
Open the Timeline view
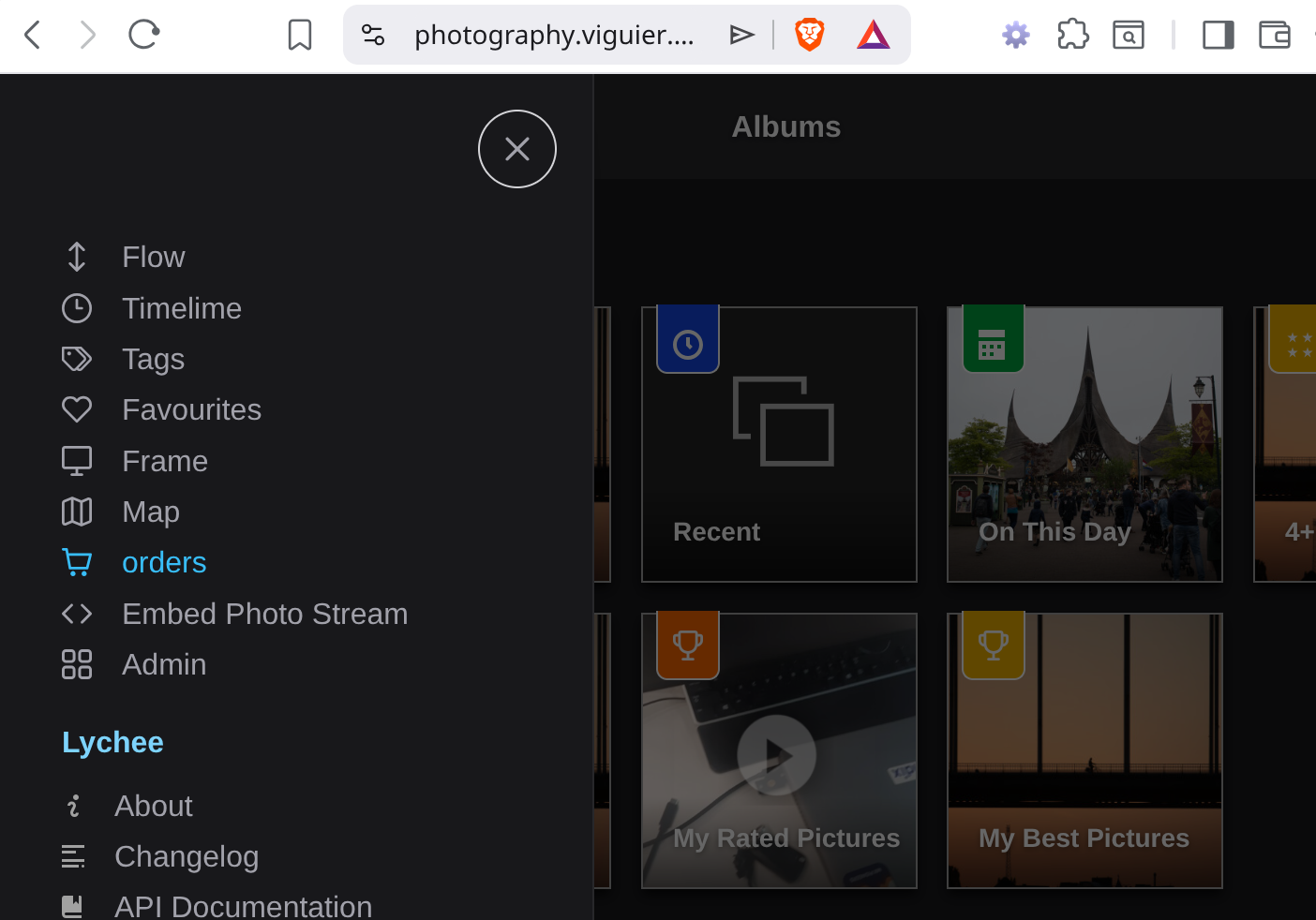point(182,308)
